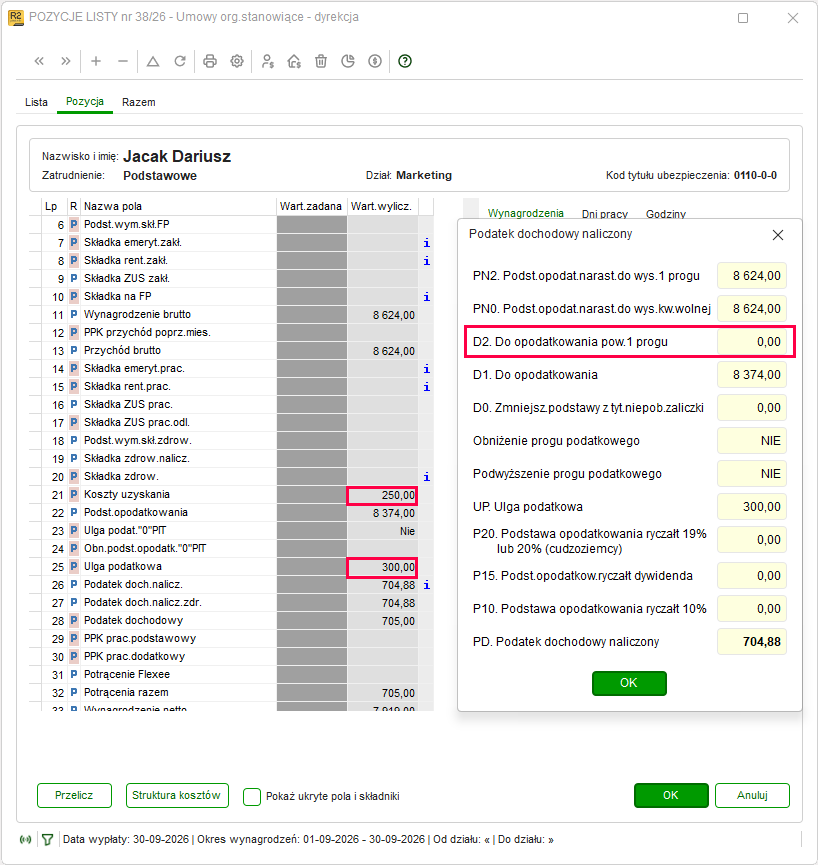This screenshot has height=865, width=818.
Task: Click the triangle icon in the toolbar
Action: 153,61
